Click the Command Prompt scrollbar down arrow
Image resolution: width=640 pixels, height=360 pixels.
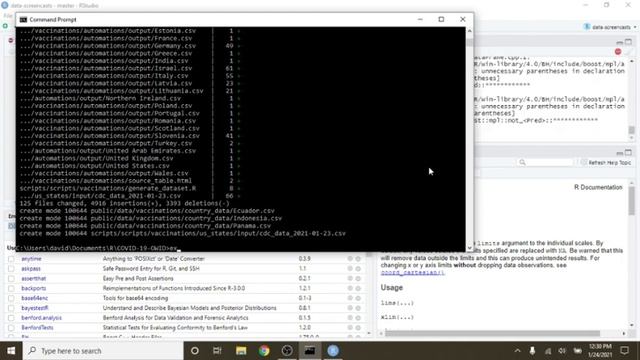coord(469,247)
